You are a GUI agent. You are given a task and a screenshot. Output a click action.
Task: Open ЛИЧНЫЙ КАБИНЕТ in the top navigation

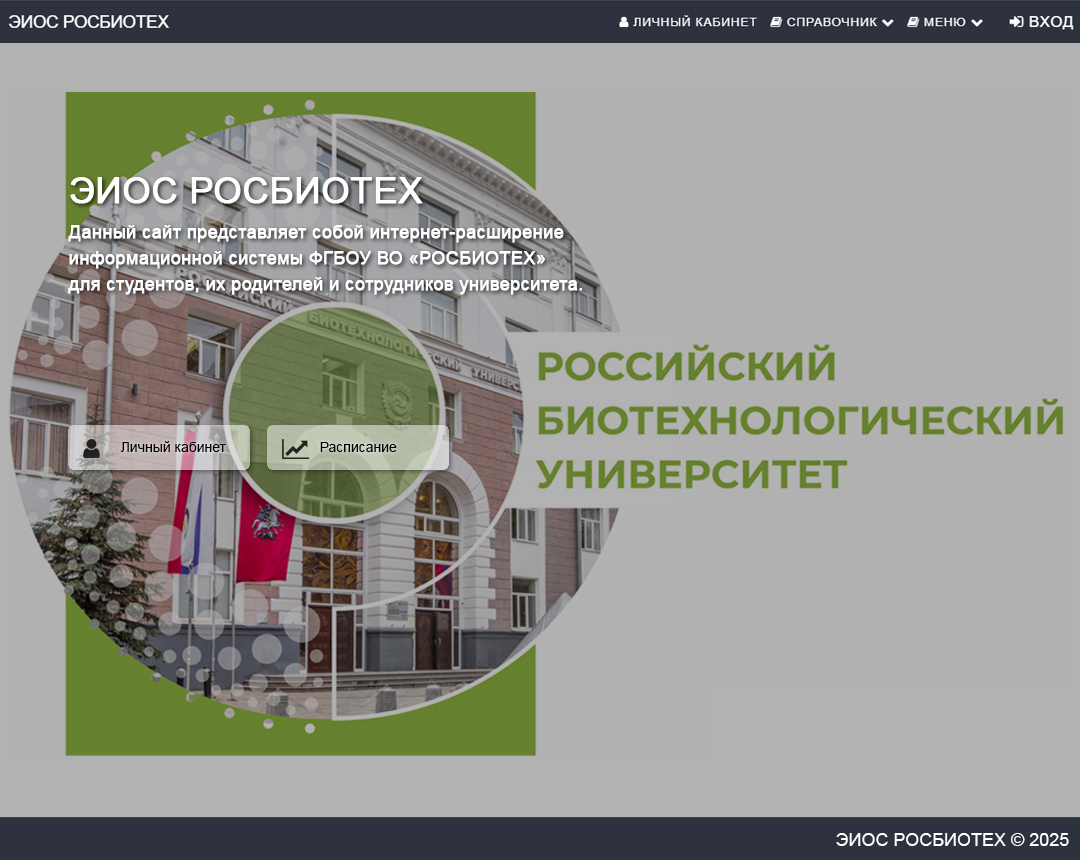coord(687,22)
